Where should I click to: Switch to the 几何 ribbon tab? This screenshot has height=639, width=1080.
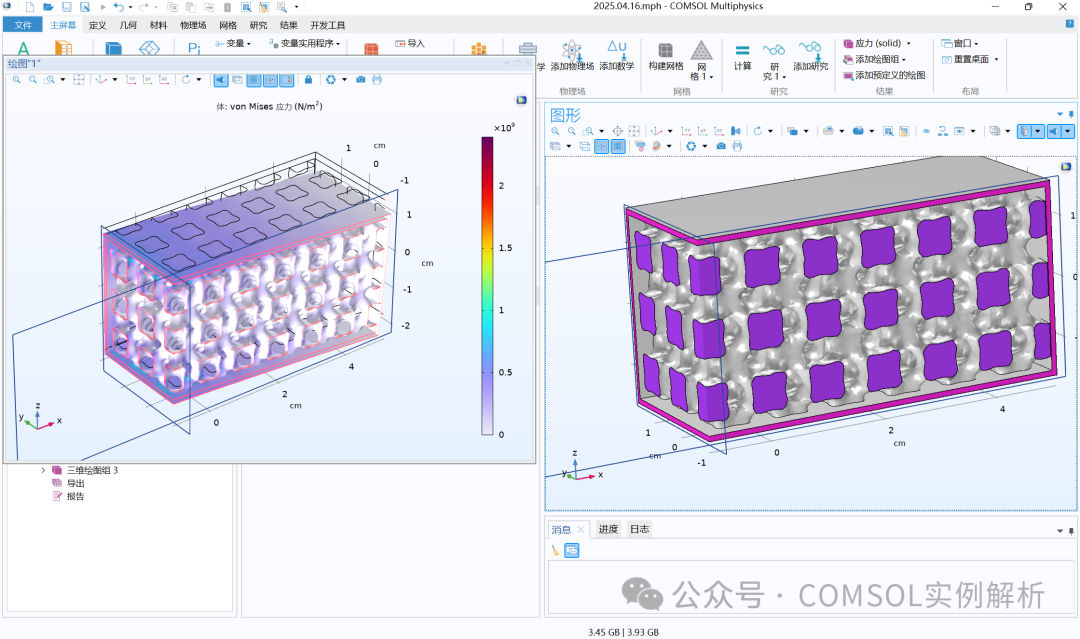[x=128, y=25]
